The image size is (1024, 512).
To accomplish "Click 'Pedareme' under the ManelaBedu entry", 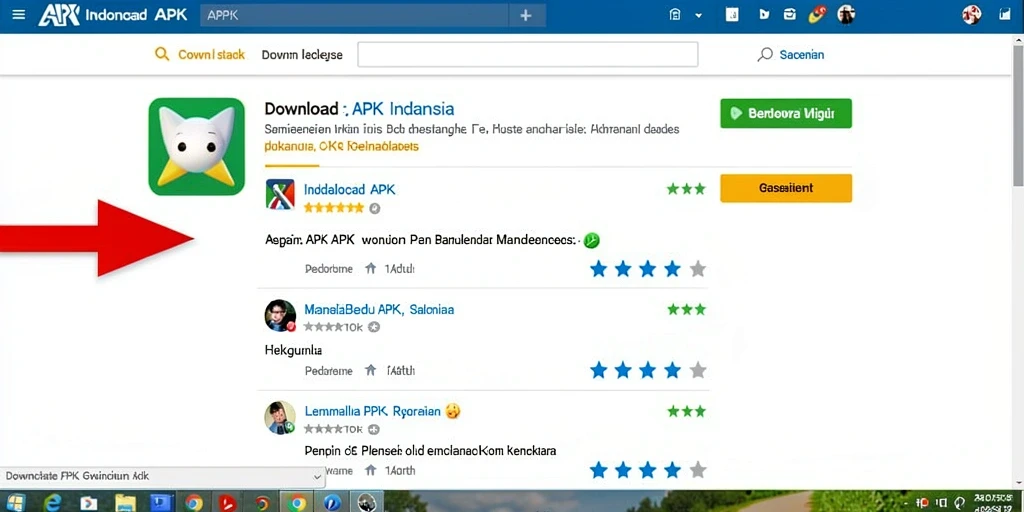I will [328, 371].
